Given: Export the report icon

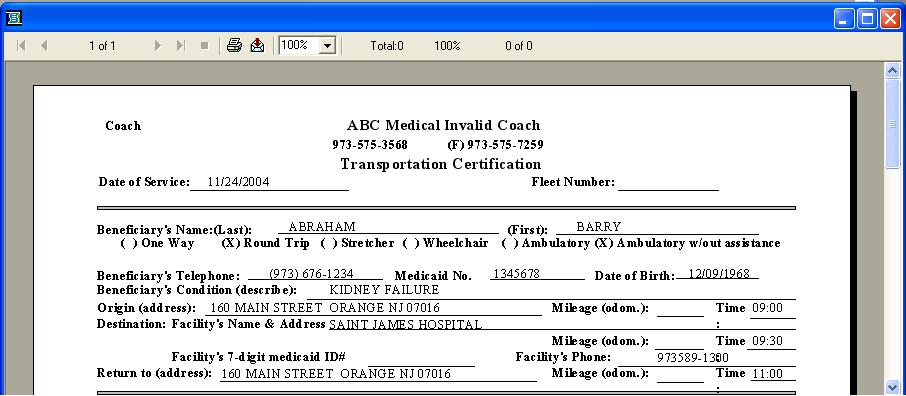Looking at the screenshot, I should (x=257, y=45).
